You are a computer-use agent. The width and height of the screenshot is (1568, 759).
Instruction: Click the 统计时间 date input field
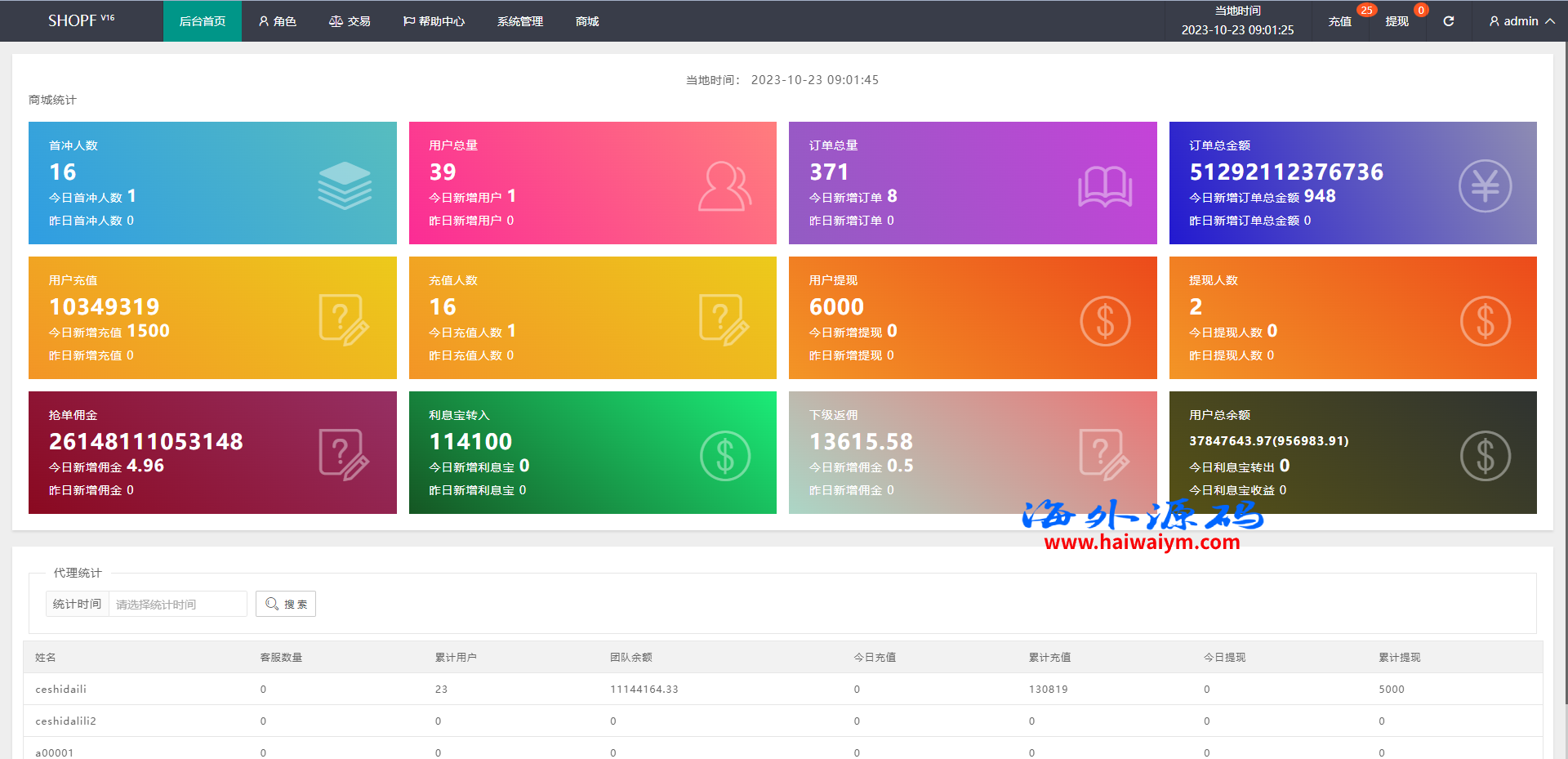pyautogui.click(x=177, y=604)
